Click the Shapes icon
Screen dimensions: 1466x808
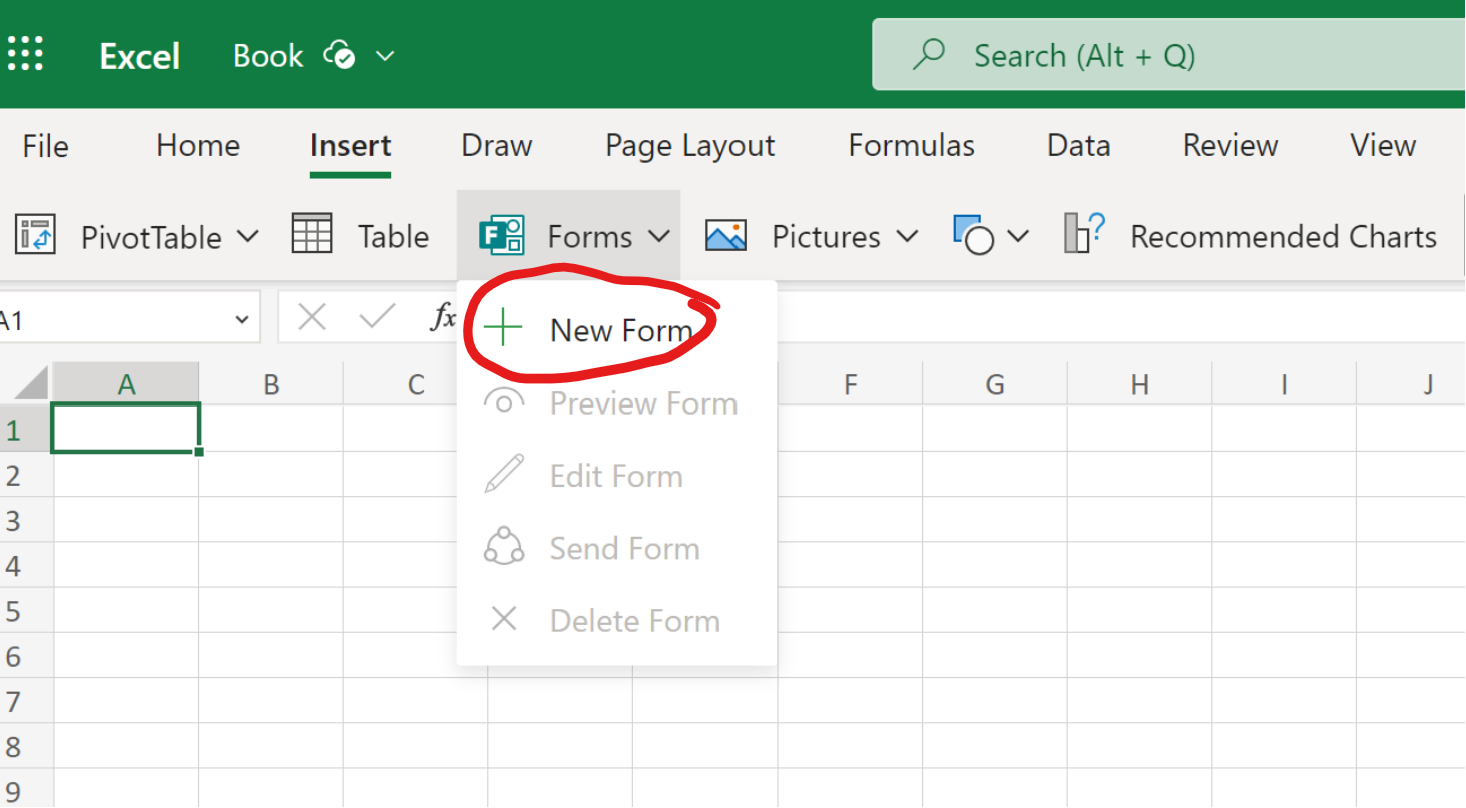click(973, 236)
